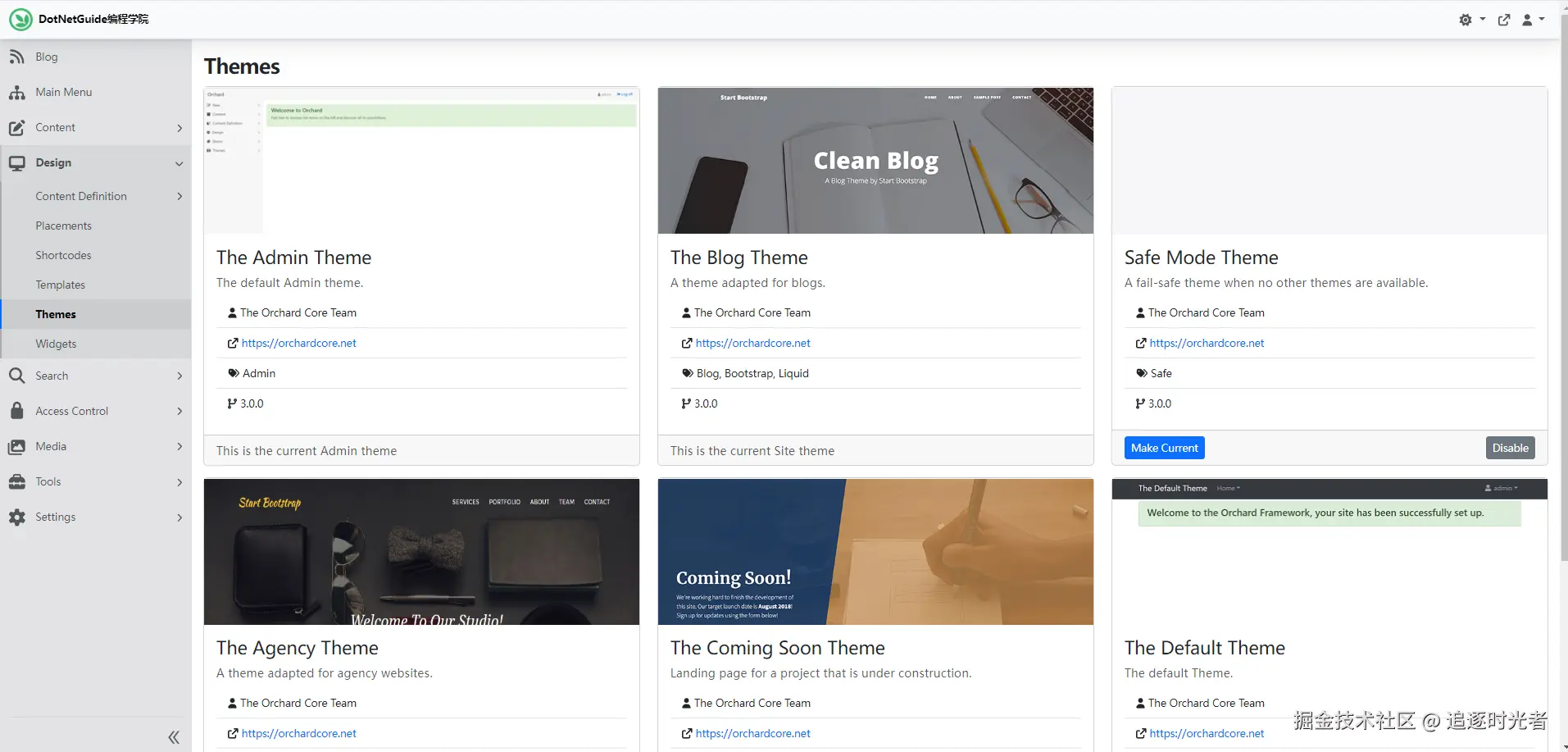1568x752 pixels.
Task: Click the Blog RSS icon in sidebar
Action: click(x=16, y=57)
